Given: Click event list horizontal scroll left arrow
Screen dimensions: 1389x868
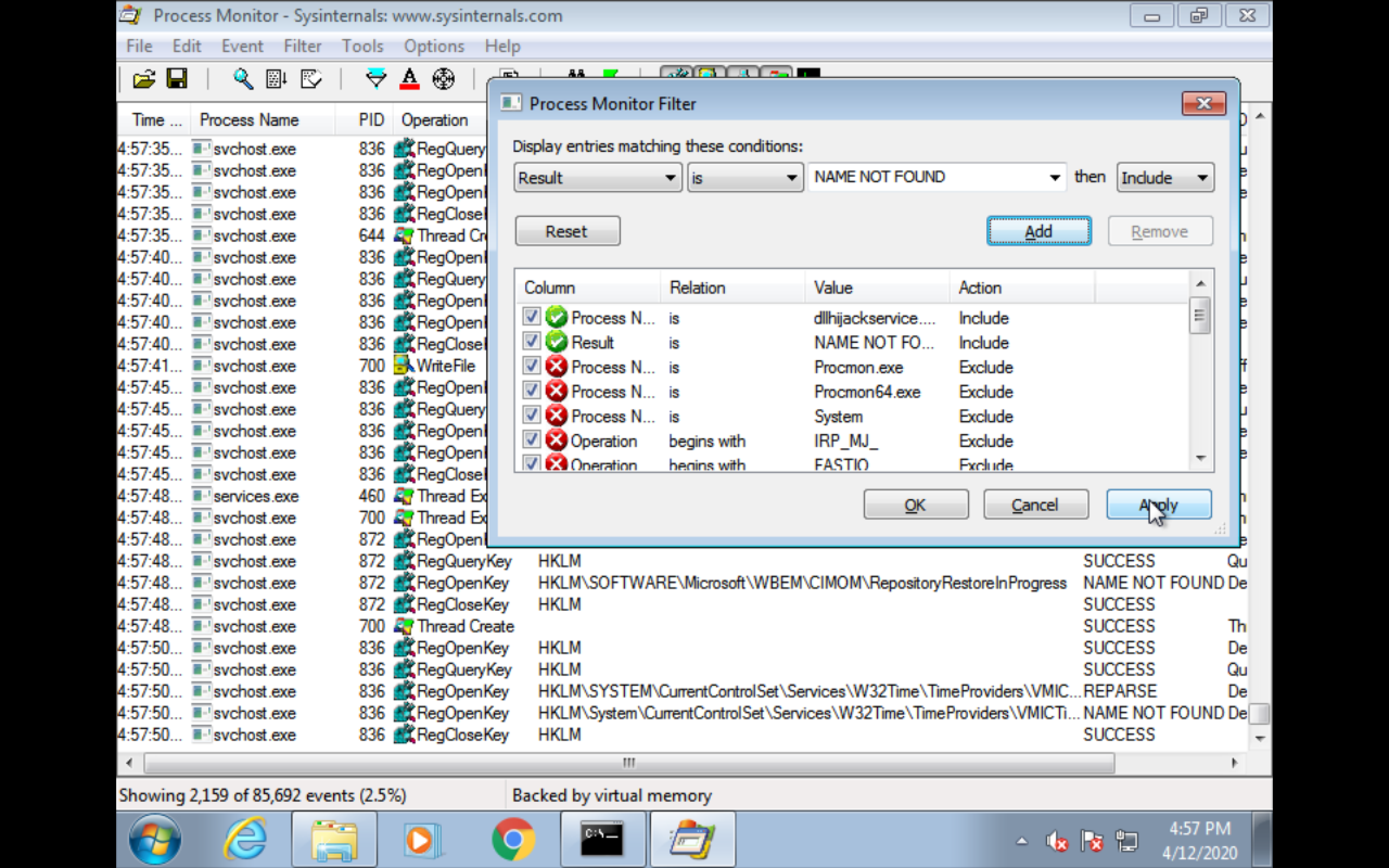Looking at the screenshot, I should pos(130,762).
